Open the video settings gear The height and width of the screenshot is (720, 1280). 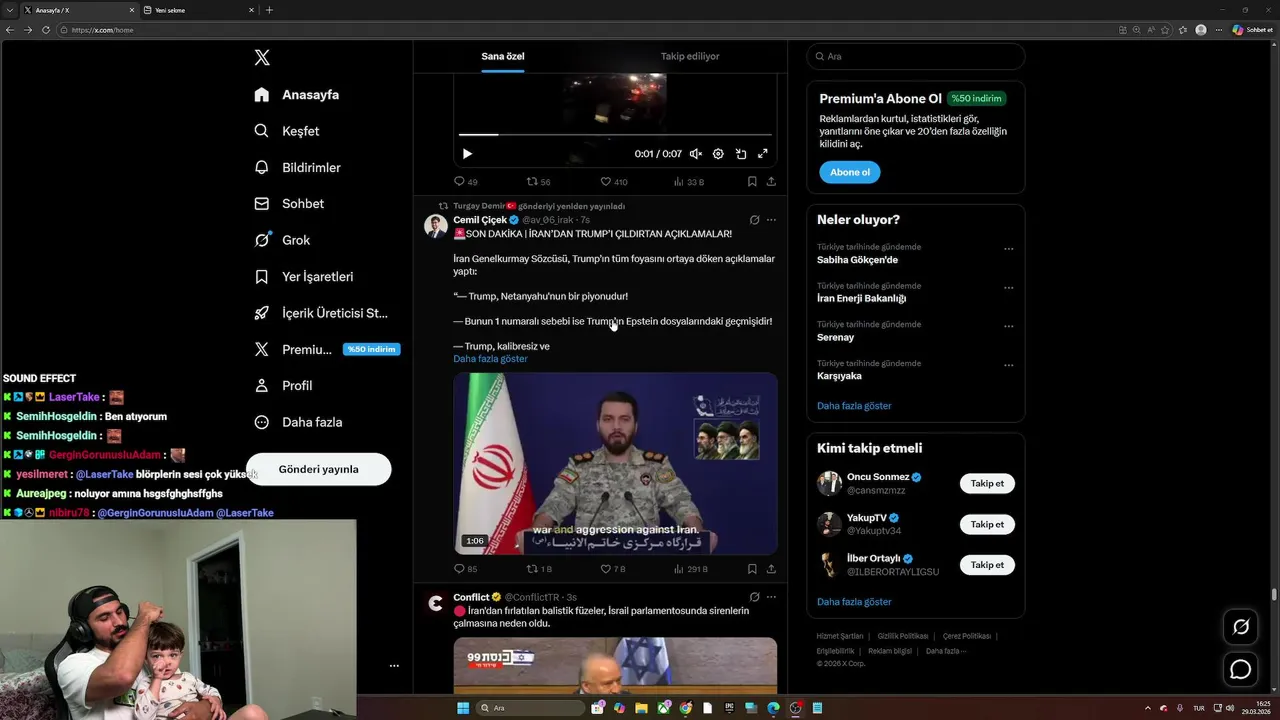[x=718, y=154]
